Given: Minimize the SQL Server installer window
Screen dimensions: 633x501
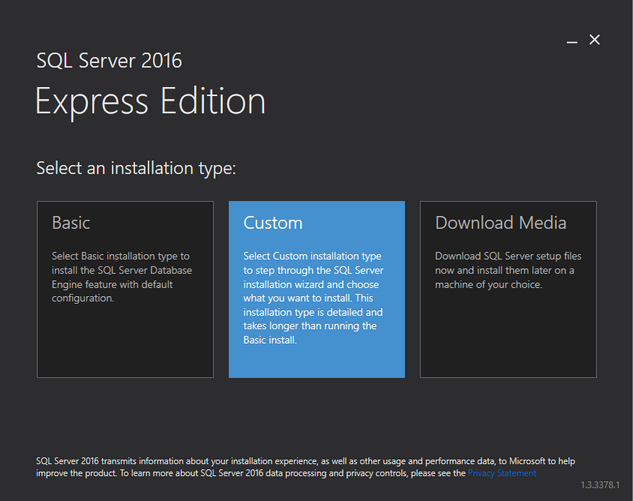Looking at the screenshot, I should pos(572,40).
